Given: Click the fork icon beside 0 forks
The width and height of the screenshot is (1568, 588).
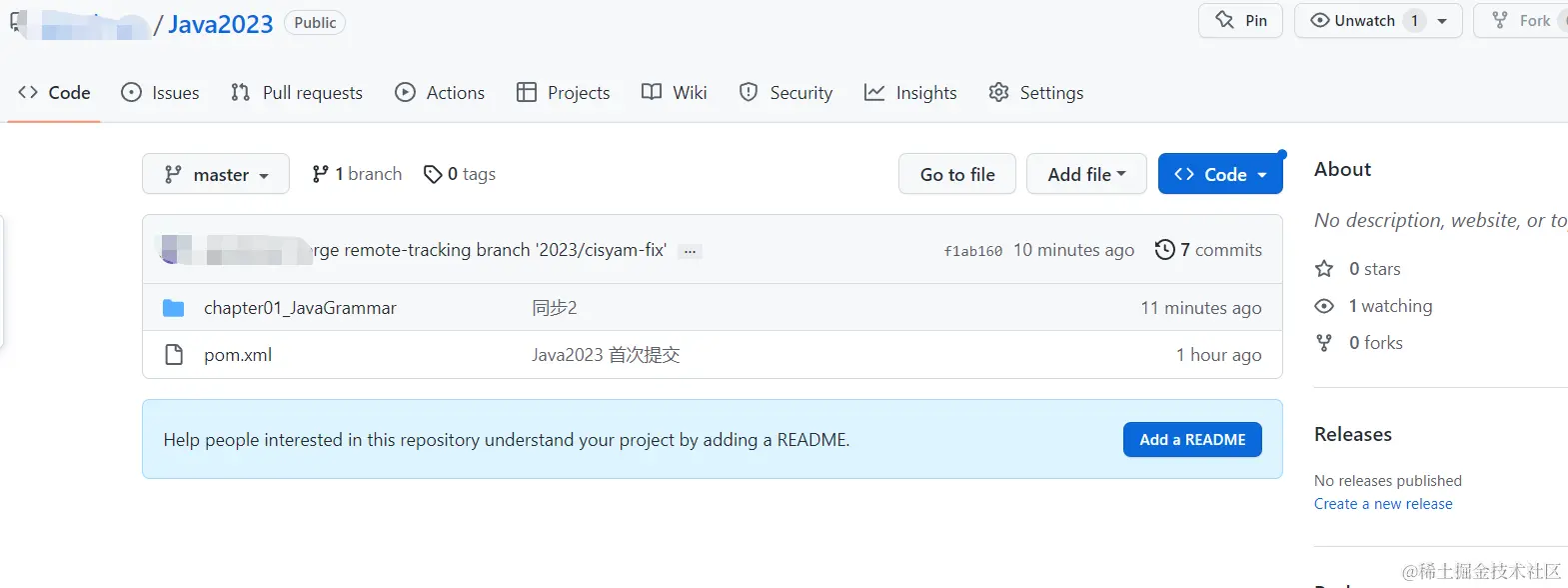Looking at the screenshot, I should [1324, 343].
